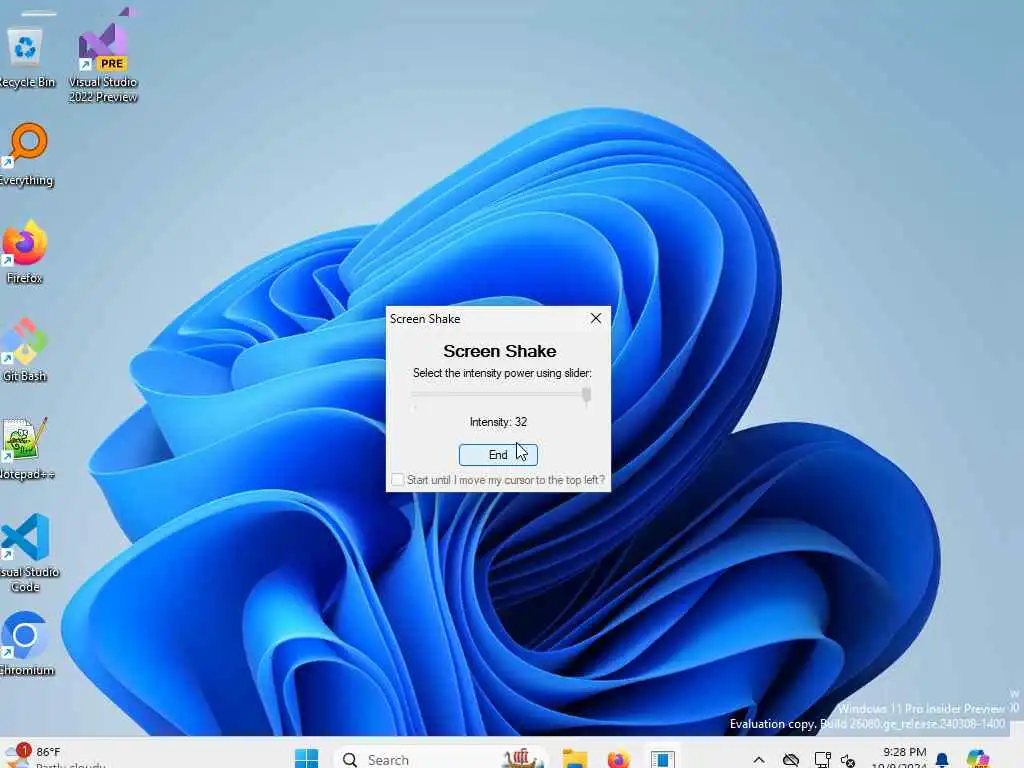
Task: Open the Git Bash desktop shortcut
Action: pos(25,351)
